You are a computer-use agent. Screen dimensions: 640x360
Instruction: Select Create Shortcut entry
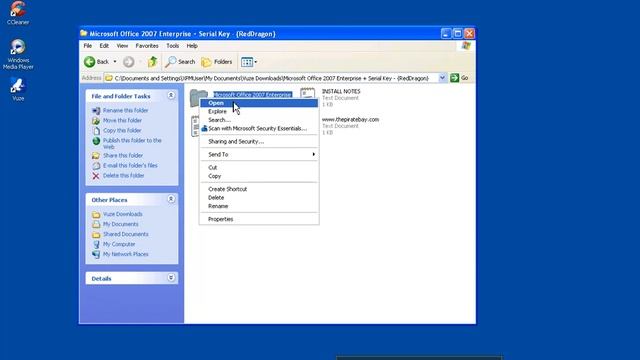(x=259, y=189)
